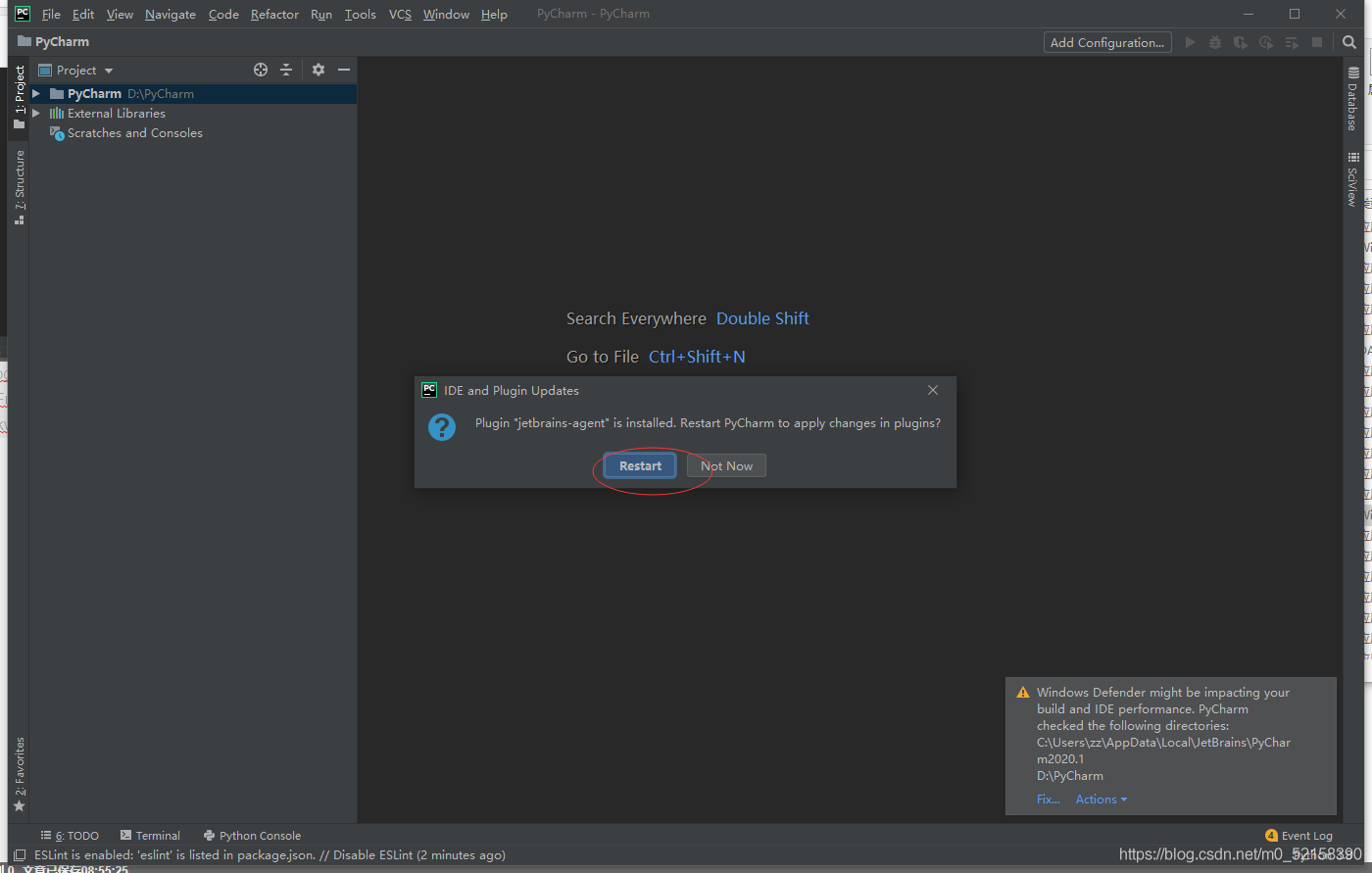This screenshot has height=873, width=1372.
Task: Click Double Shift shortcut hint text
Action: point(762,318)
